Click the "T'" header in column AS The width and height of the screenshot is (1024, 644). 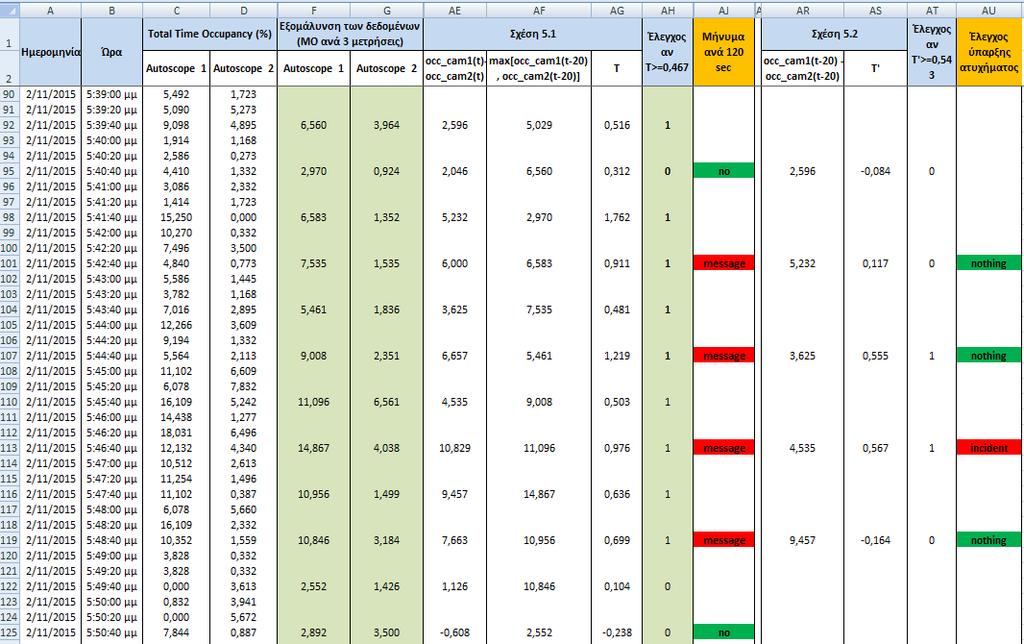pyautogui.click(x=875, y=68)
